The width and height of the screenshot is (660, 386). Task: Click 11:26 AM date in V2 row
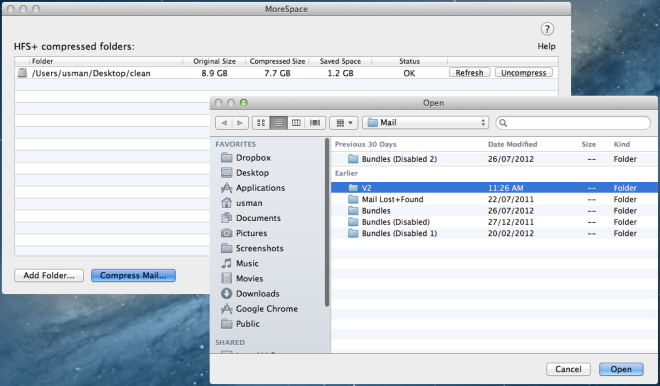click(506, 188)
